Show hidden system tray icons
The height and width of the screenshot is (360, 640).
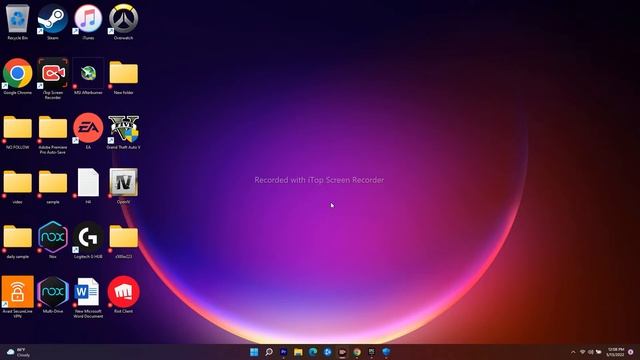(x=573, y=352)
